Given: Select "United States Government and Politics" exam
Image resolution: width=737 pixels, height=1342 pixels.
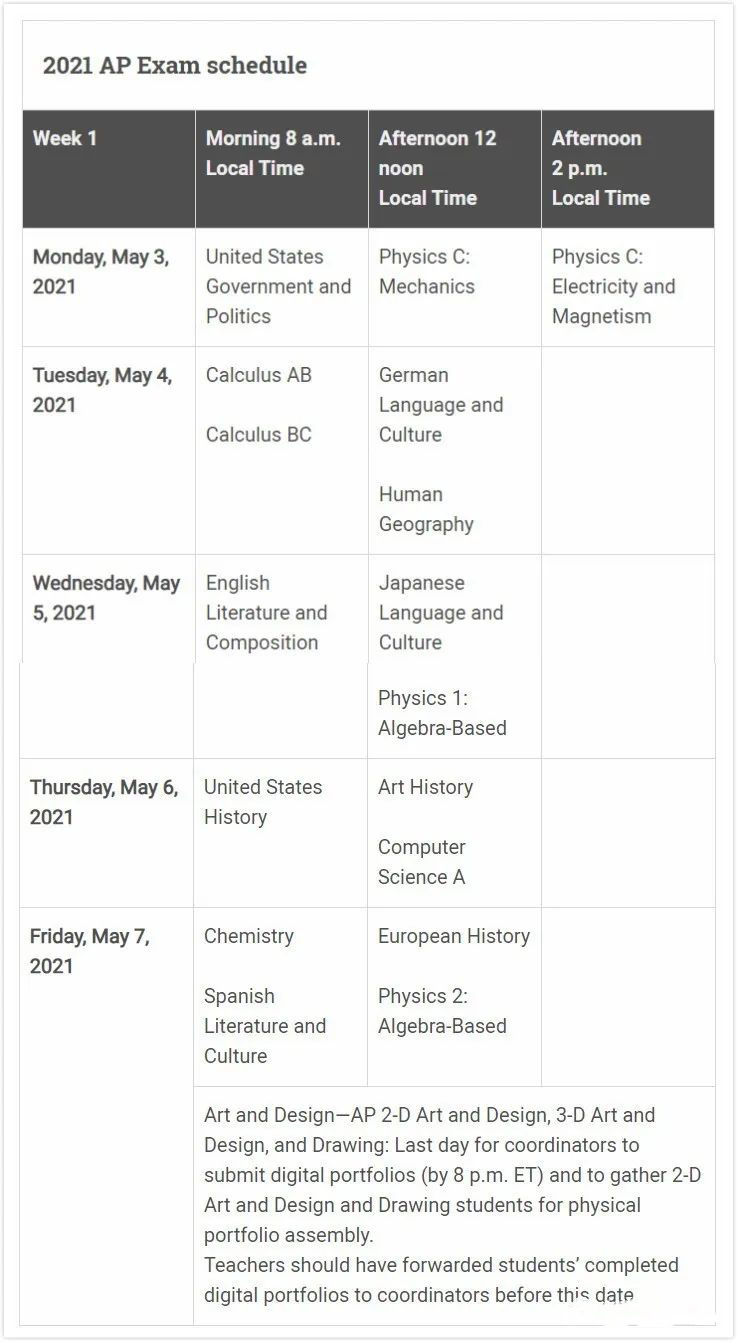Looking at the screenshot, I should coord(278,286).
